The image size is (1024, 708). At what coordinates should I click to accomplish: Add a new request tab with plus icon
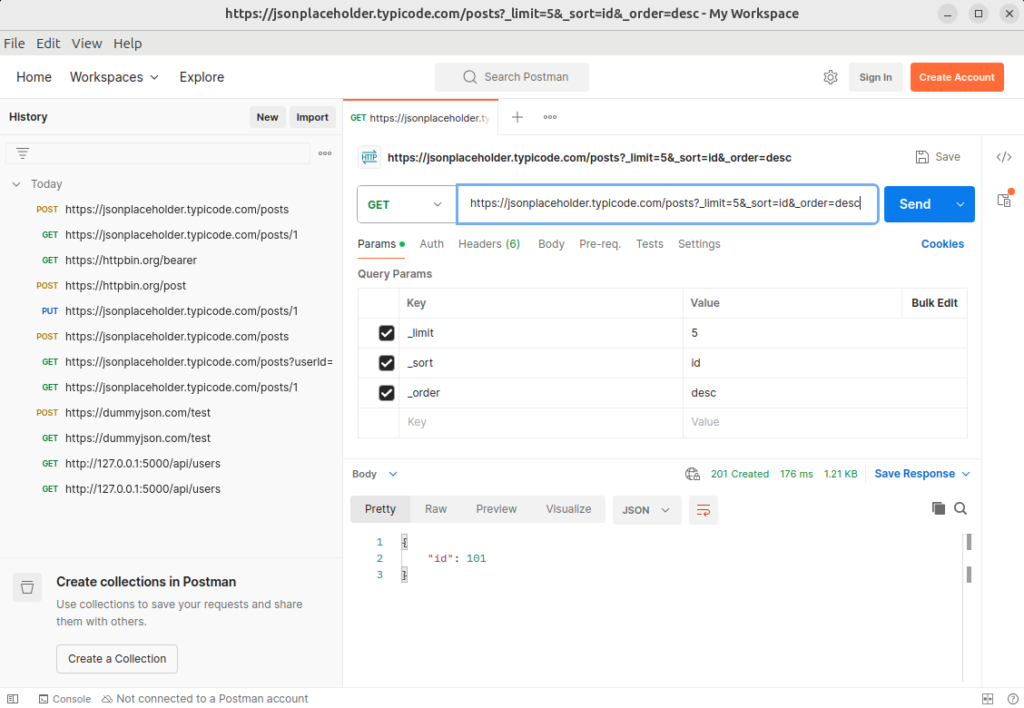point(517,117)
